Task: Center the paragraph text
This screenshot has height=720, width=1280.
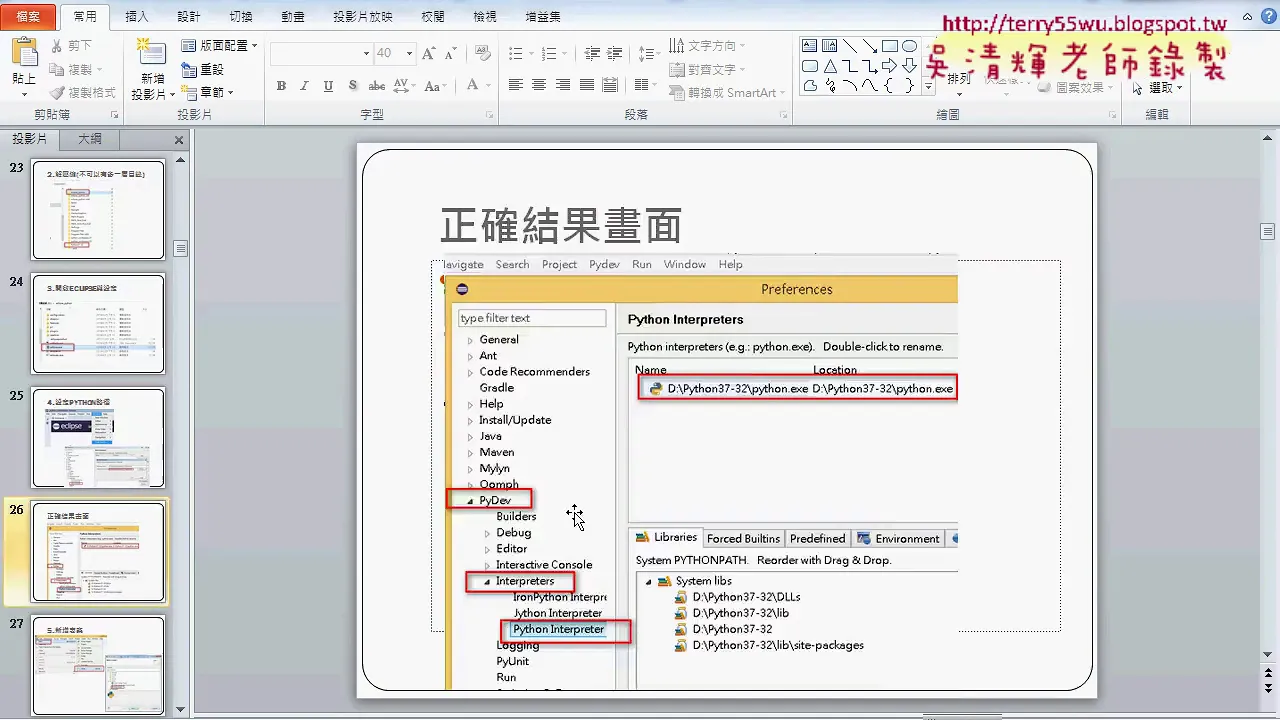Action: pyautogui.click(x=539, y=86)
